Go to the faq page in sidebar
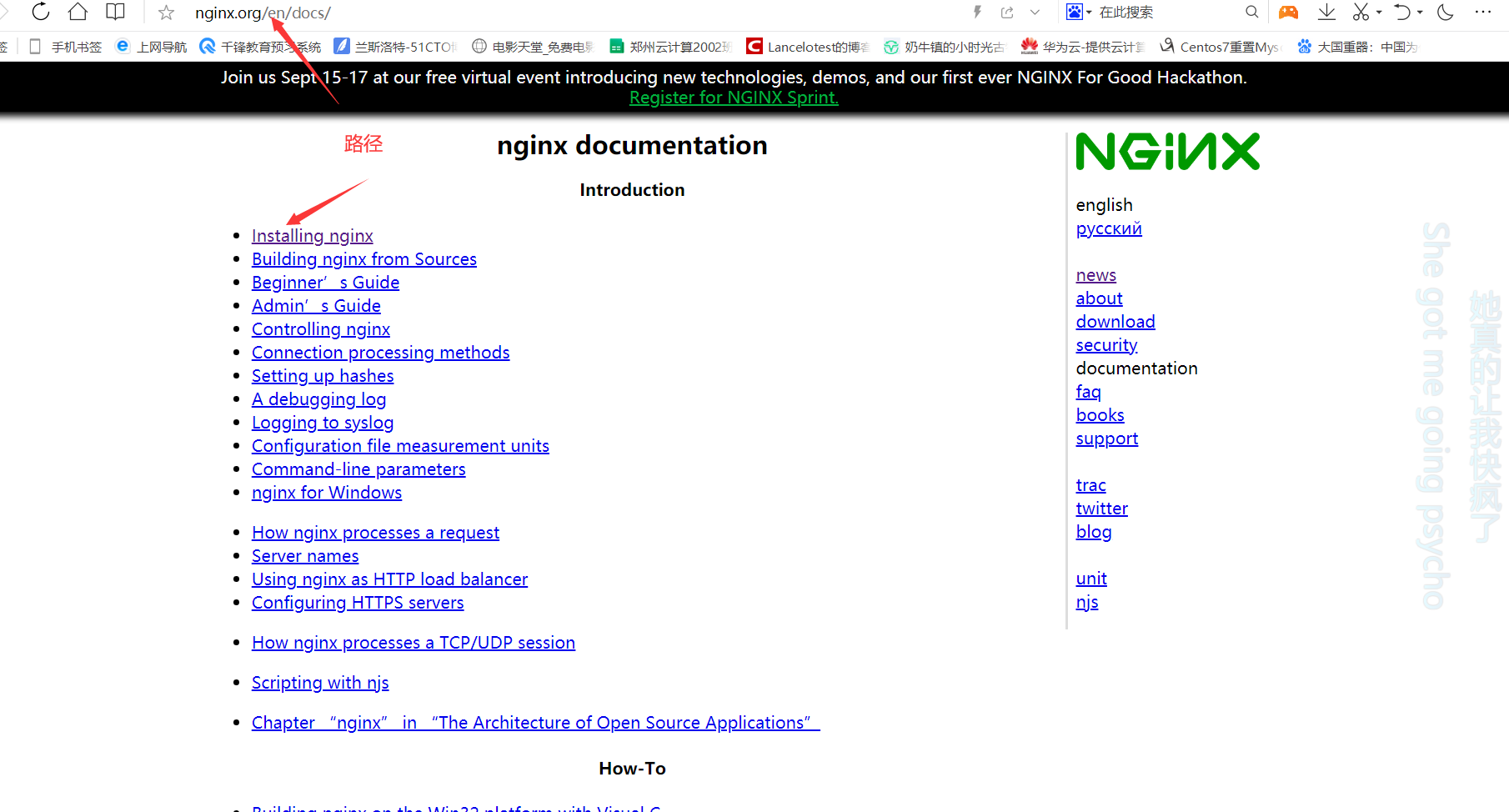The height and width of the screenshot is (812, 1509). [1088, 392]
